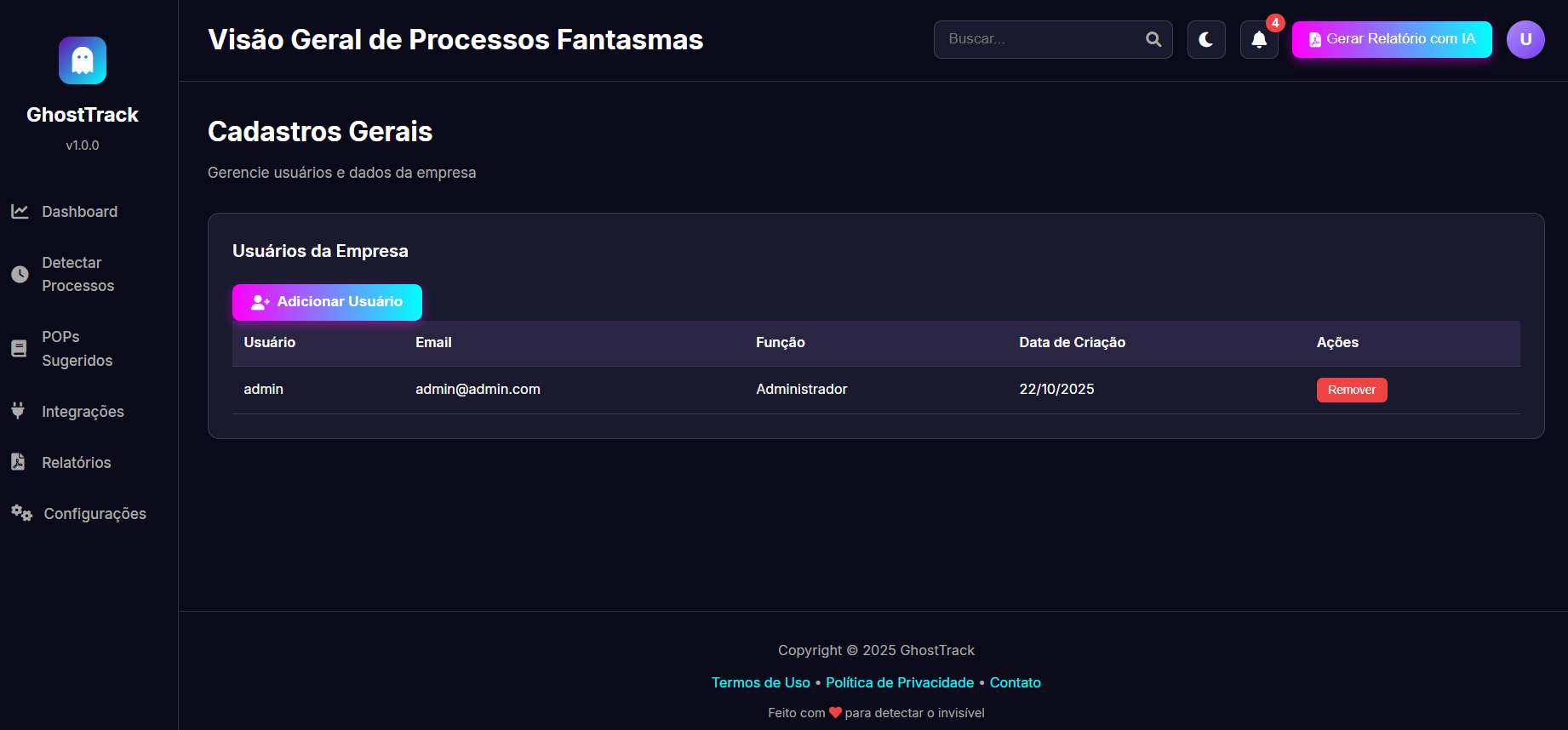Click the plug icon beside Integrações

(x=18, y=411)
